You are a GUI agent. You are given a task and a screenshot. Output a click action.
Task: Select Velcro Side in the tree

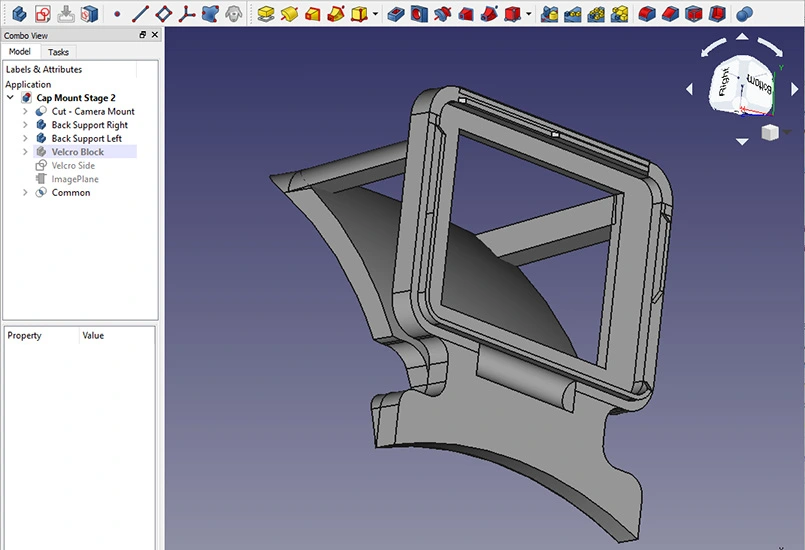coord(73,166)
